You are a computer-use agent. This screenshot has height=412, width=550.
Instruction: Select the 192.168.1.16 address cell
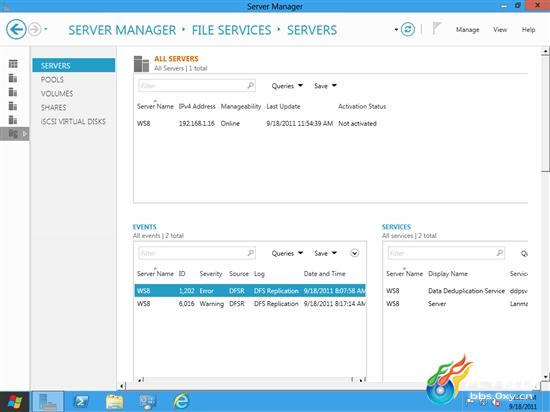(x=196, y=123)
